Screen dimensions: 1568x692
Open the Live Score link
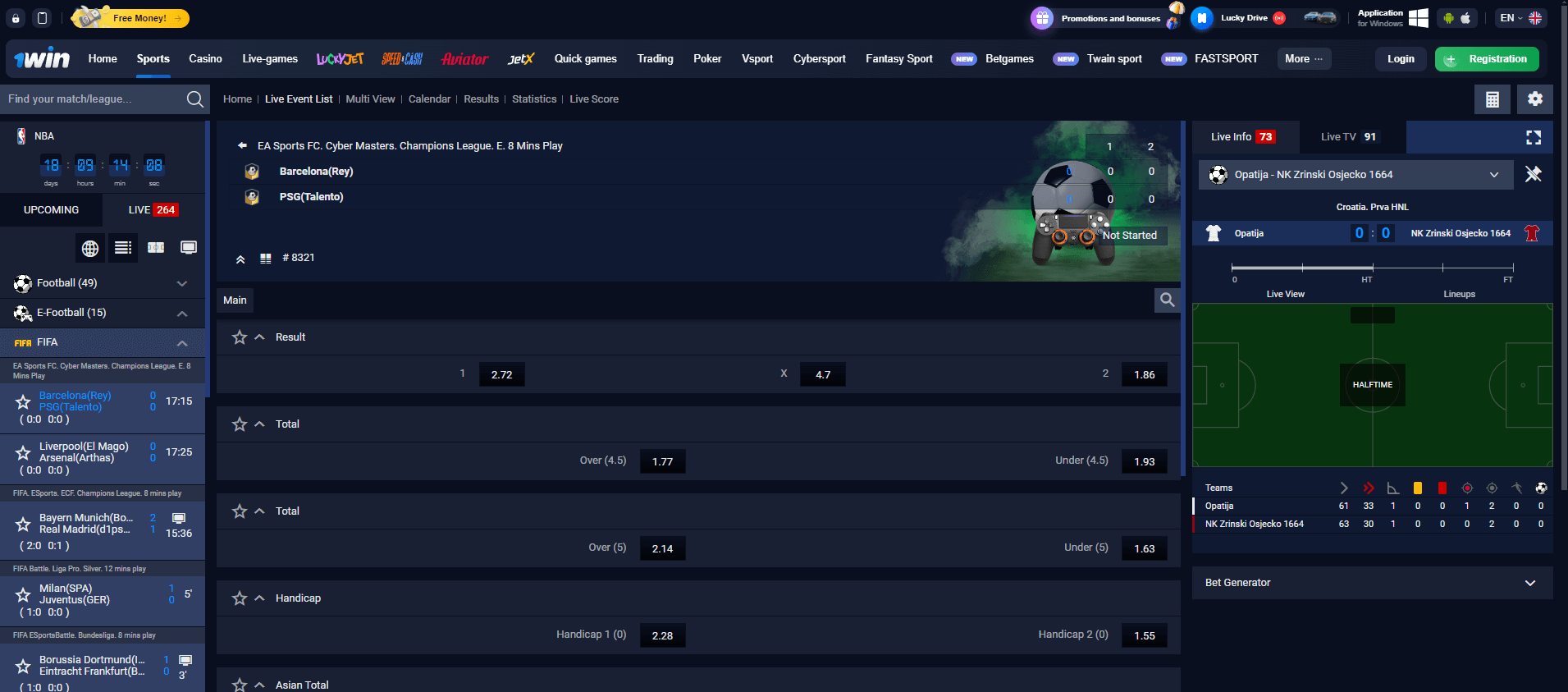[x=594, y=99]
